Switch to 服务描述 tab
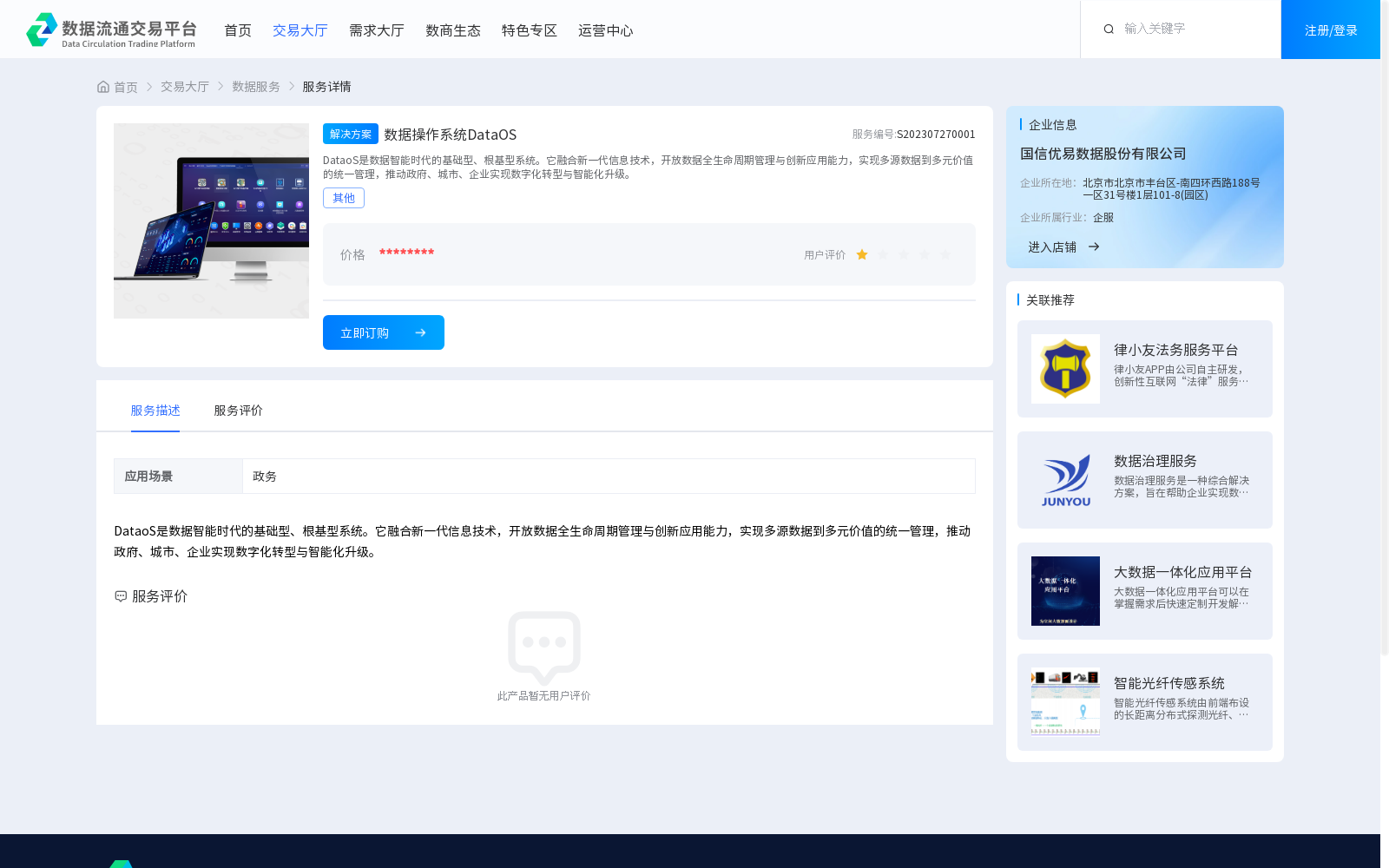This screenshot has height=868, width=1389. (x=155, y=411)
